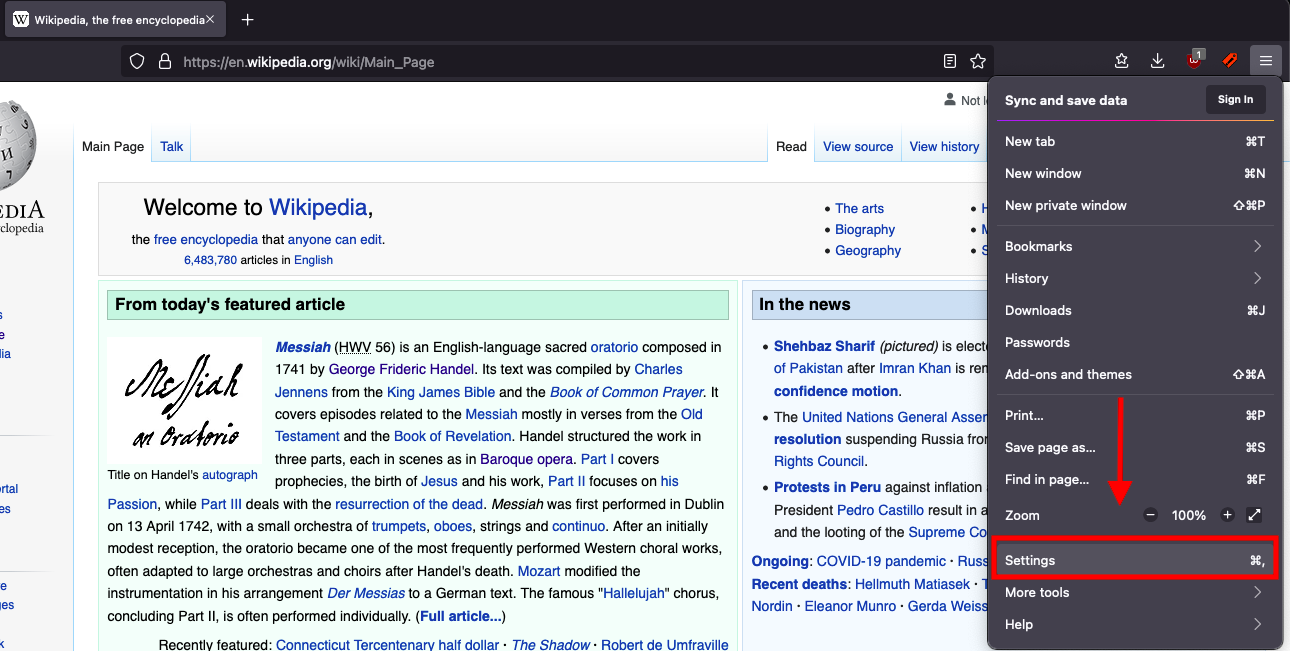Click the red price tag extension icon

1230,61
